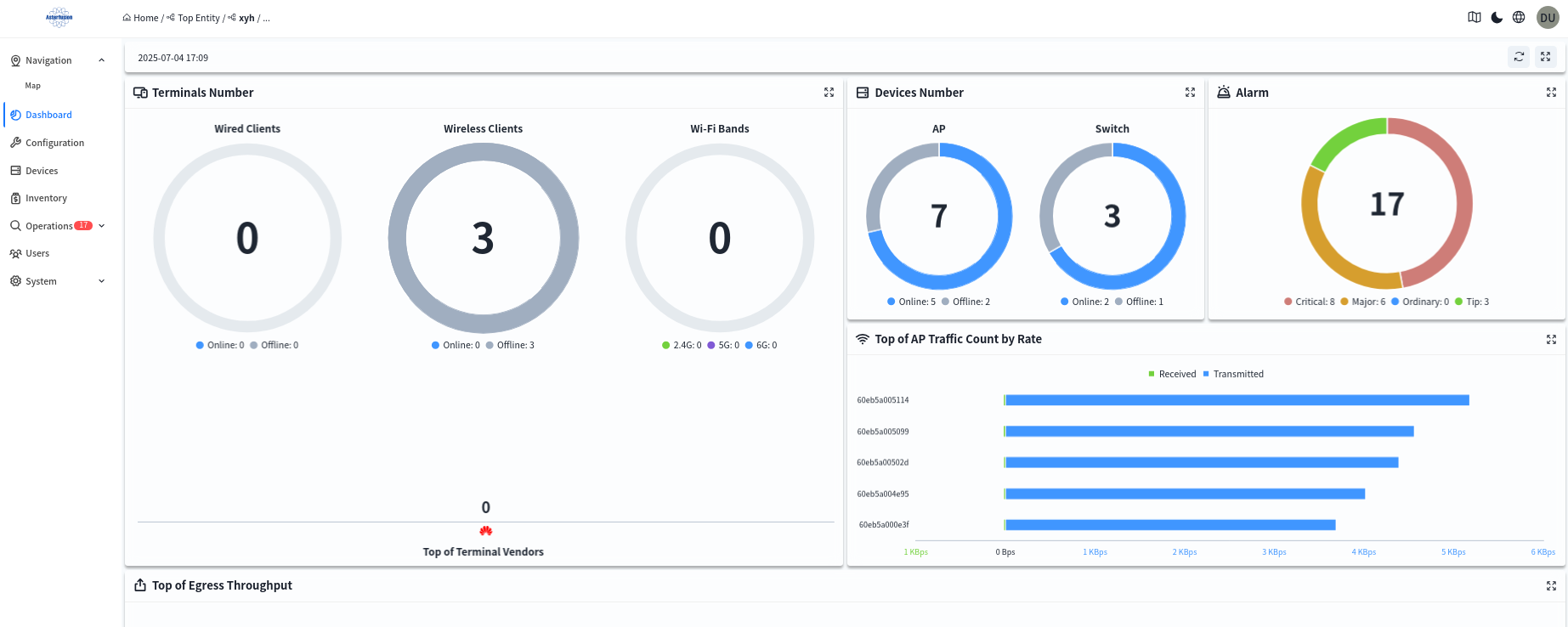Open the documentation book icon
The width and height of the screenshot is (1568, 627).
click(1475, 18)
